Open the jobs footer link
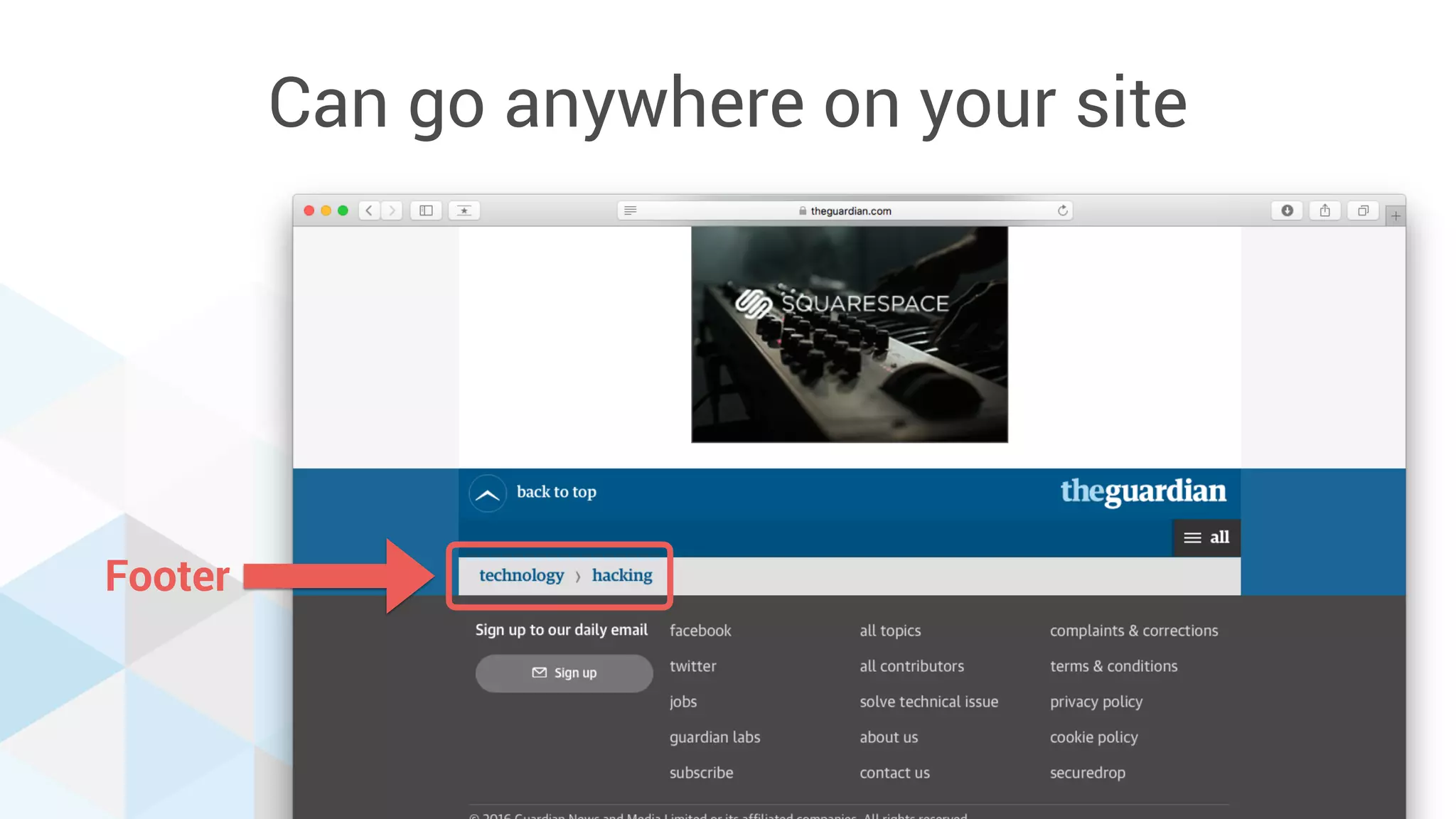Viewport: 1456px width, 819px height. [x=683, y=702]
